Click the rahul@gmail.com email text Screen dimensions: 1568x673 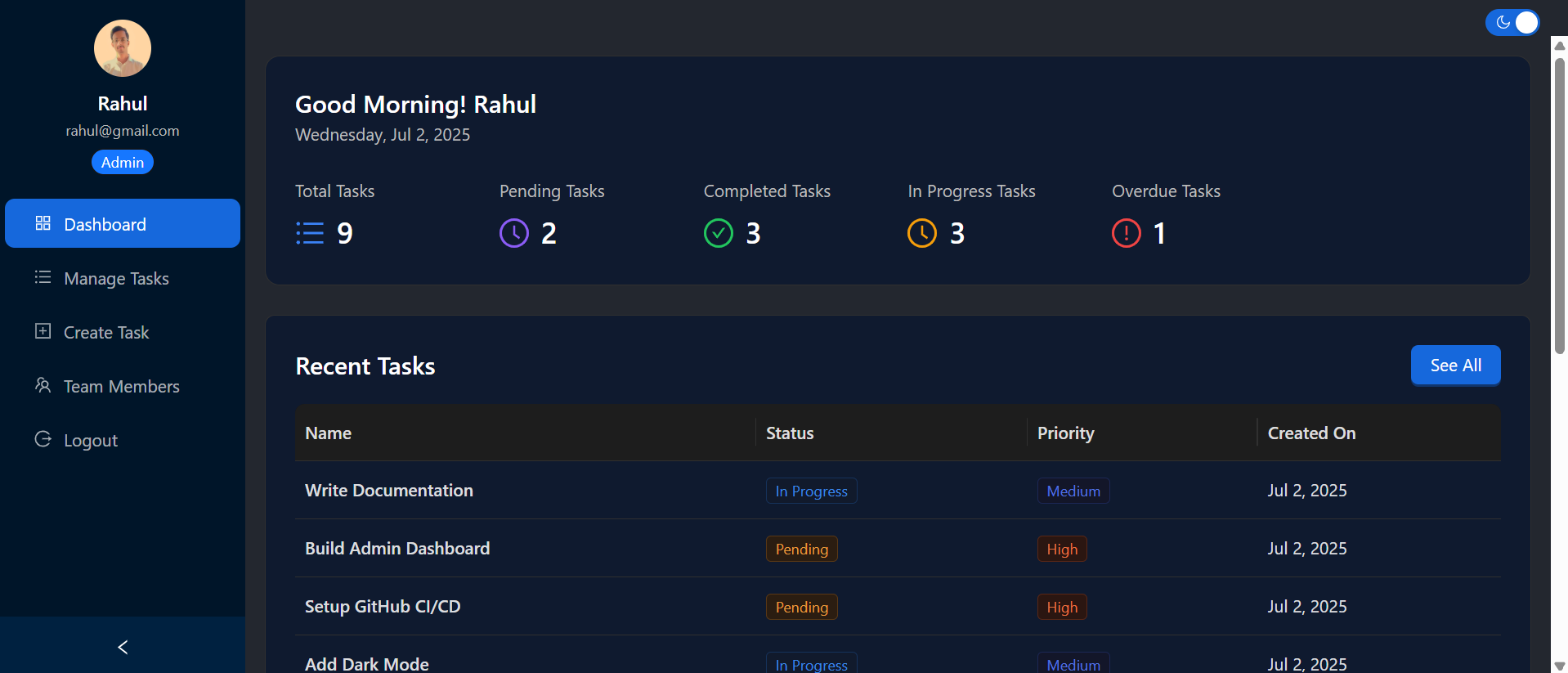123,131
